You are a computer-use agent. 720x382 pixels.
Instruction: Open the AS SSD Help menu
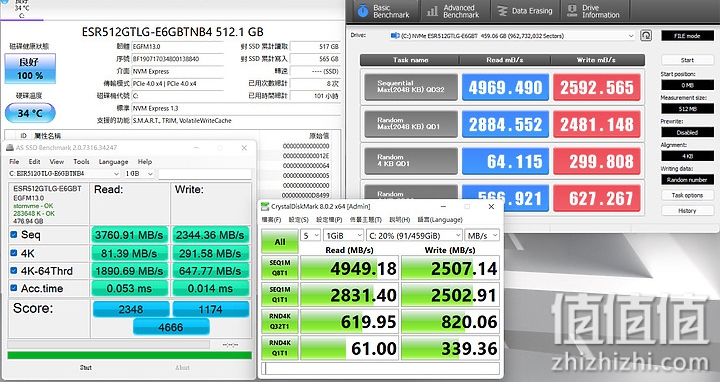point(145,162)
